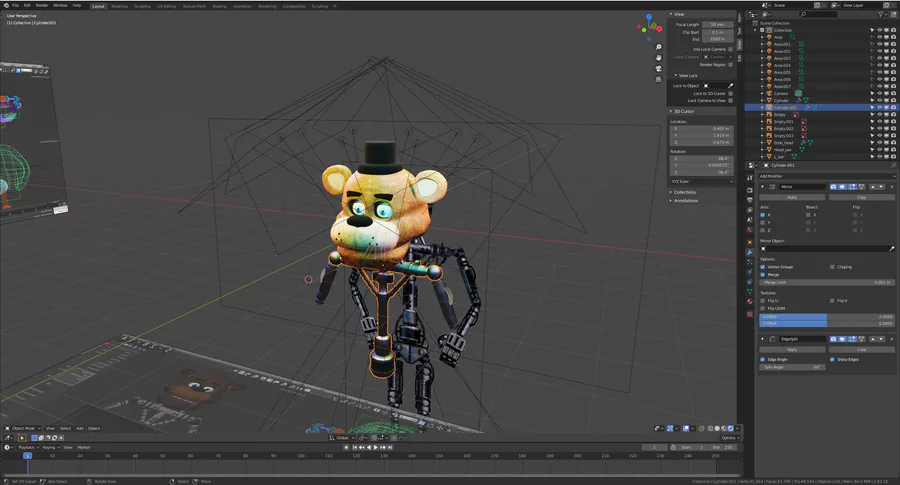Click the timeline Play button

point(376,447)
